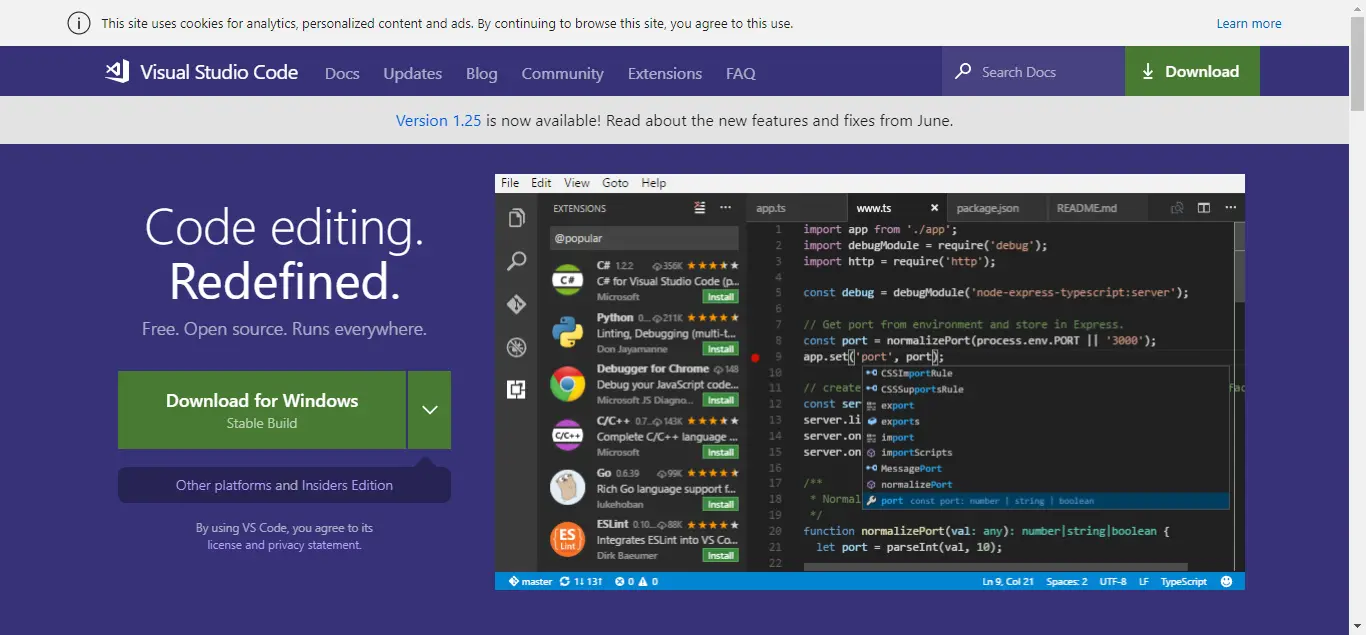
Task: Open the Help menu in editor screenshot
Action: click(x=653, y=183)
